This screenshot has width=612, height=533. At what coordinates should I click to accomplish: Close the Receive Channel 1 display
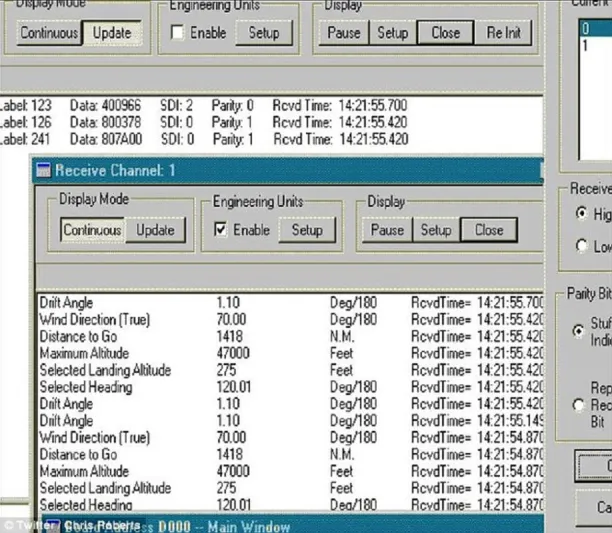488,230
